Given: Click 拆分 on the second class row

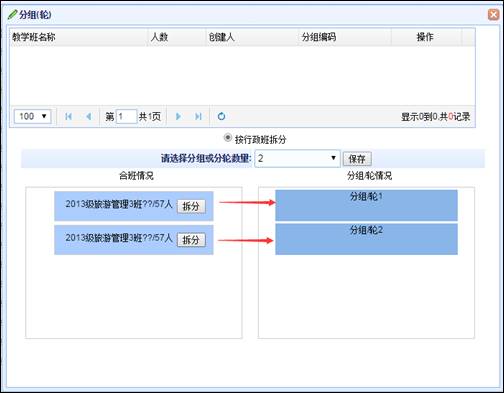Looking at the screenshot, I should pyautogui.click(x=191, y=240).
